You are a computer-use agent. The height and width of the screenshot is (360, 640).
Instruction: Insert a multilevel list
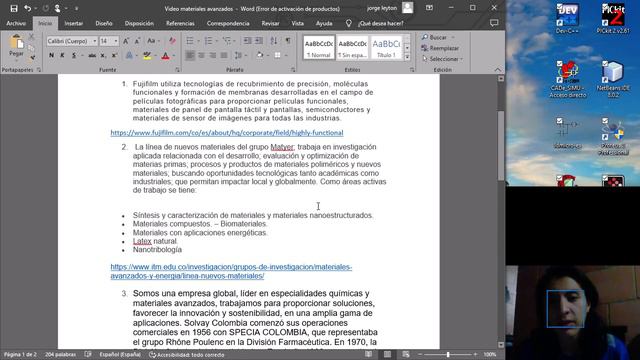tap(227, 41)
